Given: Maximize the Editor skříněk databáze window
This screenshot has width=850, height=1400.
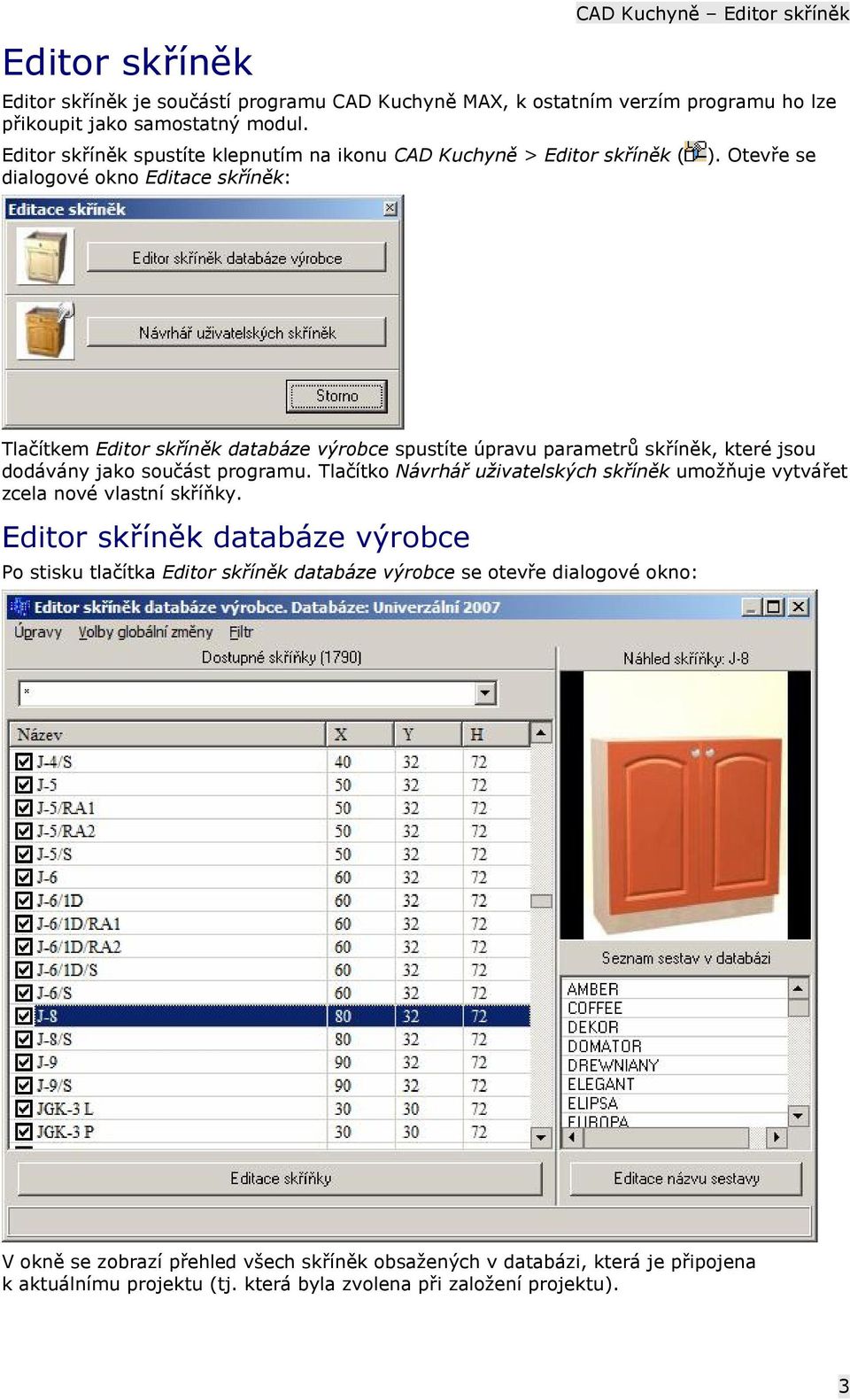Looking at the screenshot, I should (x=773, y=607).
